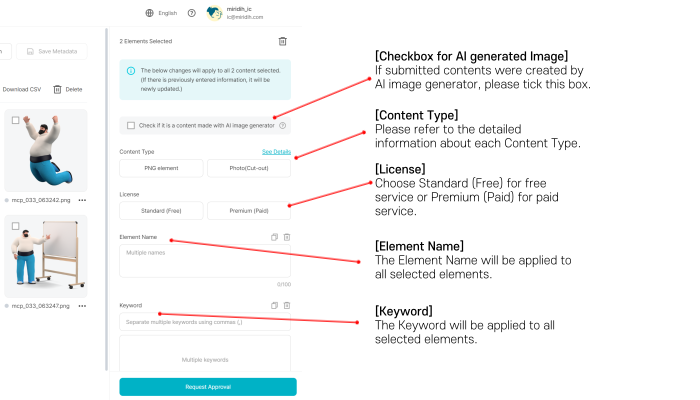Click the Keyword trash icon
This screenshot has height=400, width=700.
click(286, 305)
